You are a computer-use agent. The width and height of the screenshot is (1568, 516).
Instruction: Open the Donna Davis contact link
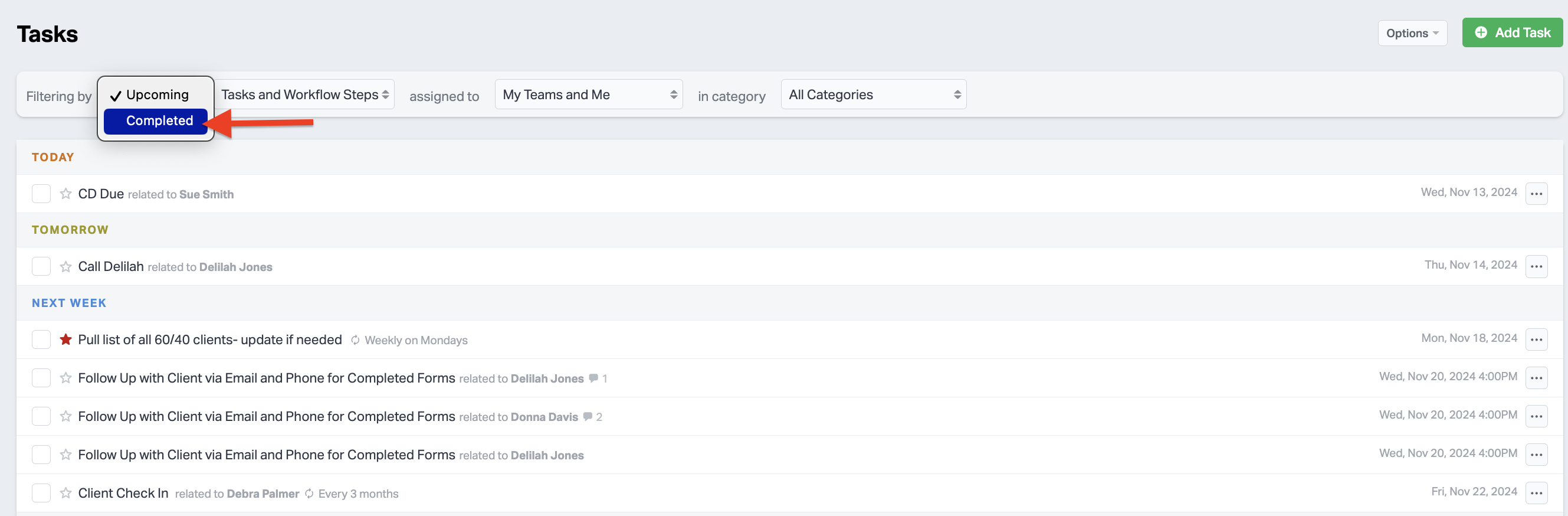pyautogui.click(x=544, y=417)
